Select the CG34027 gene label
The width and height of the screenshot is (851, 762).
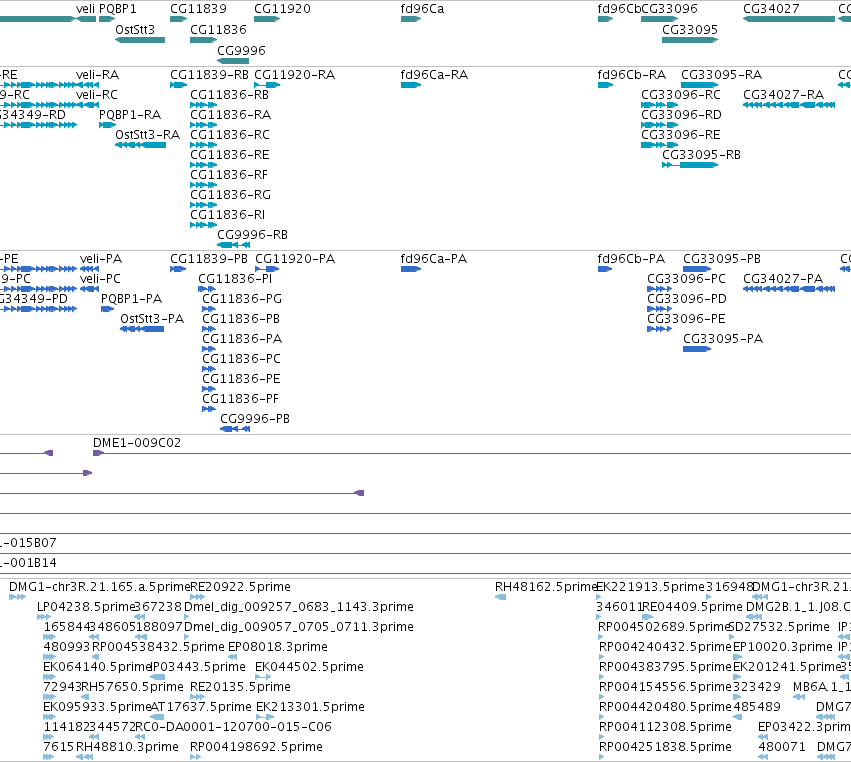pos(771,9)
